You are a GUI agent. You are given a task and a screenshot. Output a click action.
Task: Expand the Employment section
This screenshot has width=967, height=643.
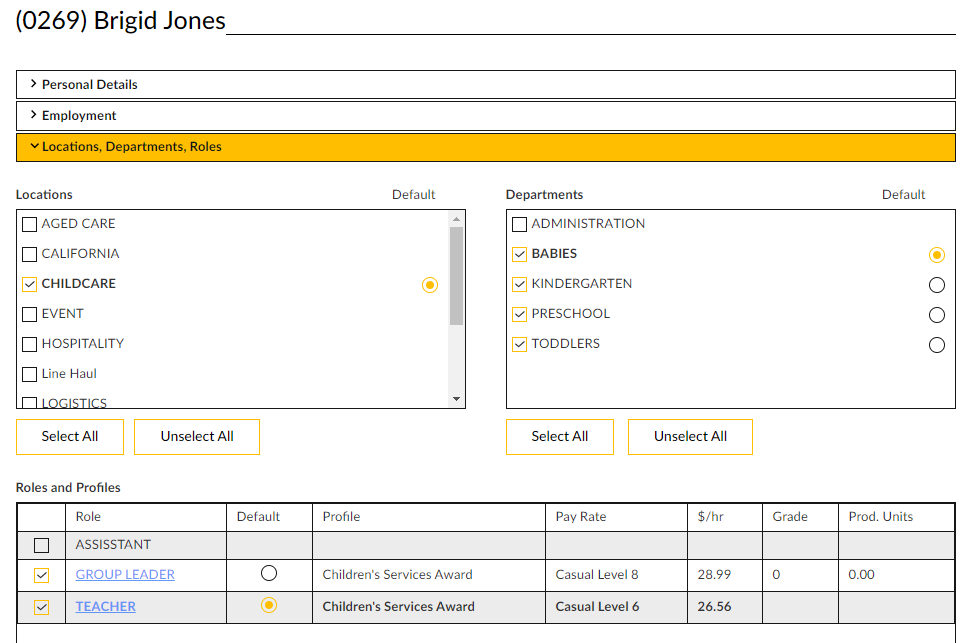pos(78,116)
